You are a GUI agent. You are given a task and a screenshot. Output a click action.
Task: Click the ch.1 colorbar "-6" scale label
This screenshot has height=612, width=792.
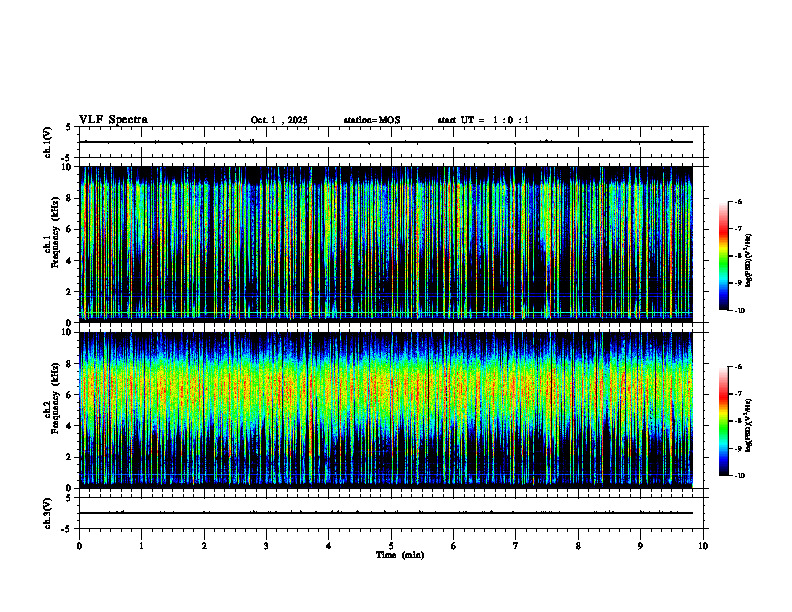pyautogui.click(x=738, y=202)
